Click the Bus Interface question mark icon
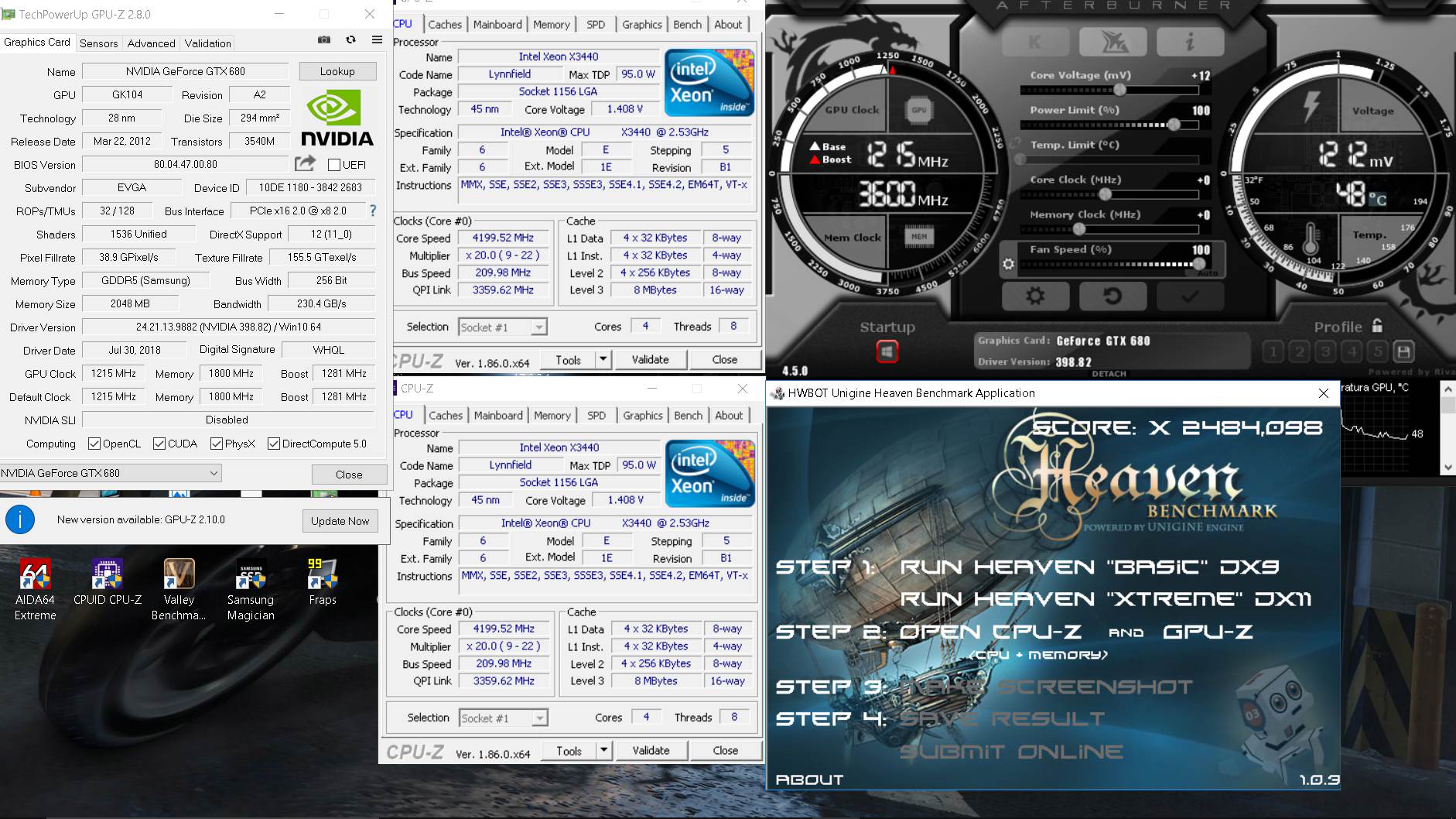 pyautogui.click(x=373, y=211)
